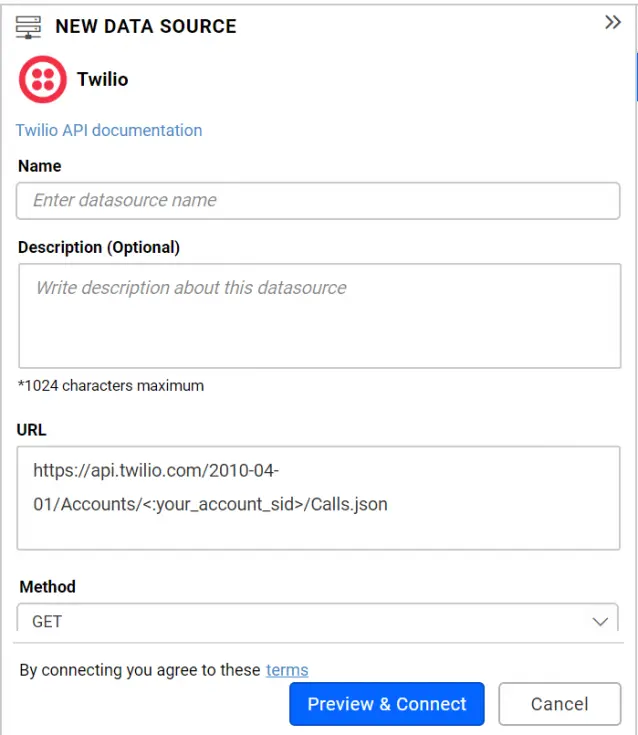Click the Name field label
Screen dimensions: 638x735
point(40,166)
